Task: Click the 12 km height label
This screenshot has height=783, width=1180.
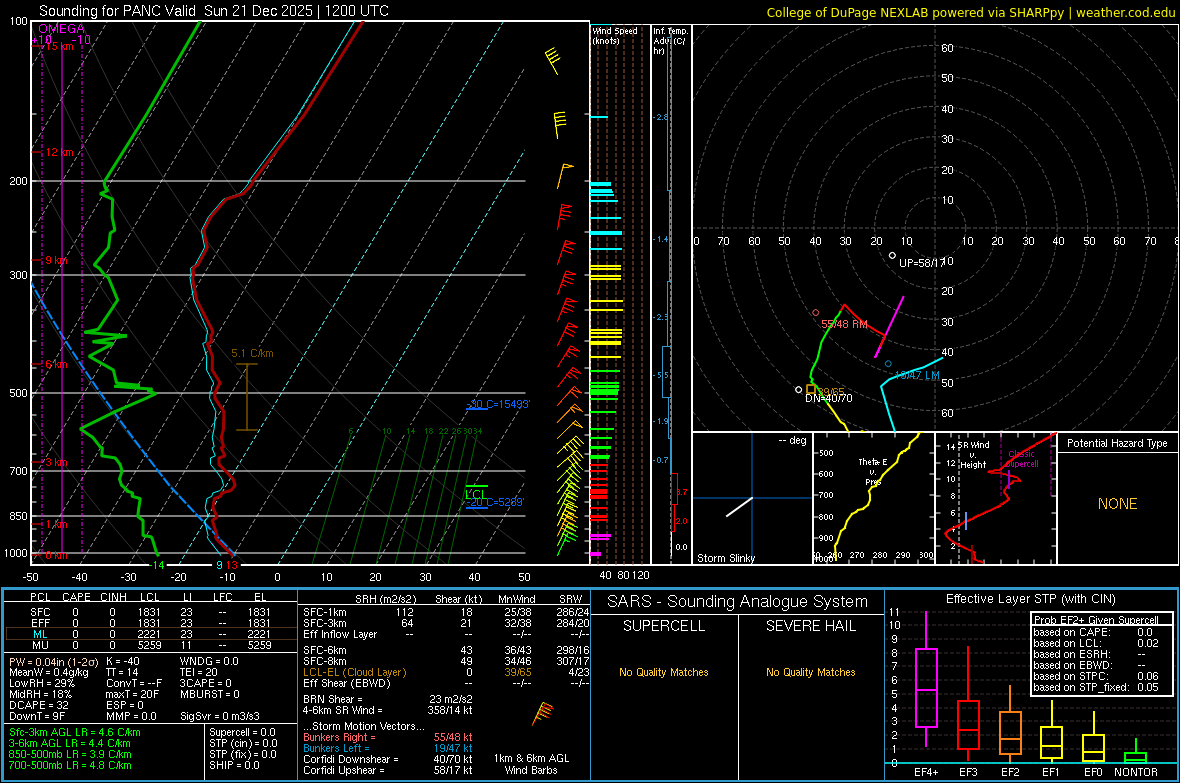Action: point(59,152)
